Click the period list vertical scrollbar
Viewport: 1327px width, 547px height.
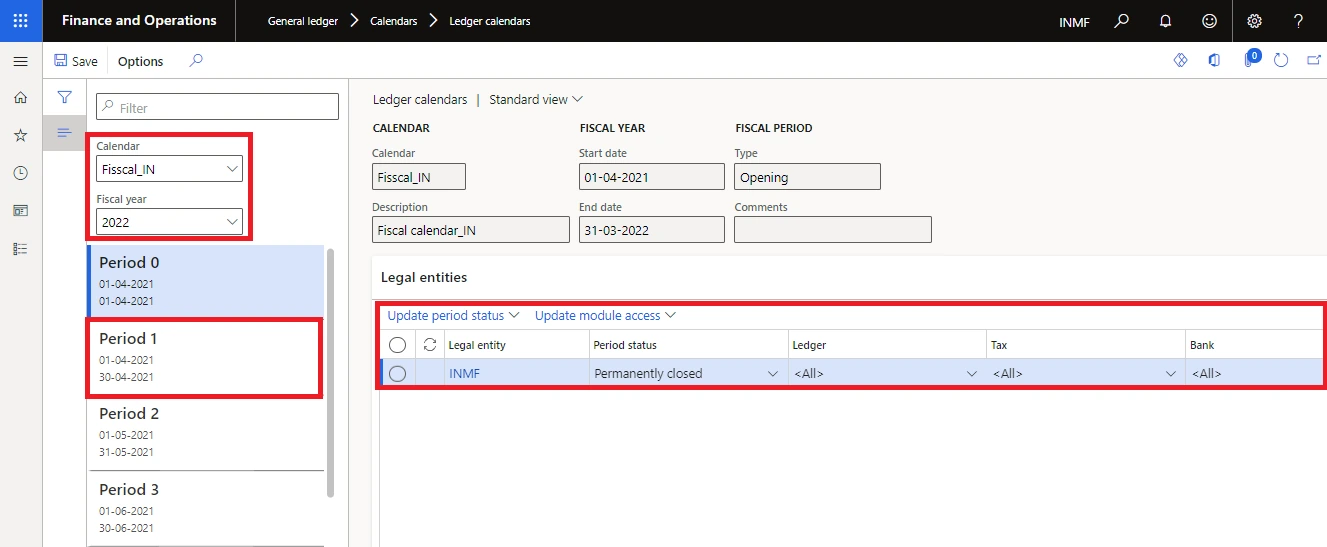(x=331, y=372)
